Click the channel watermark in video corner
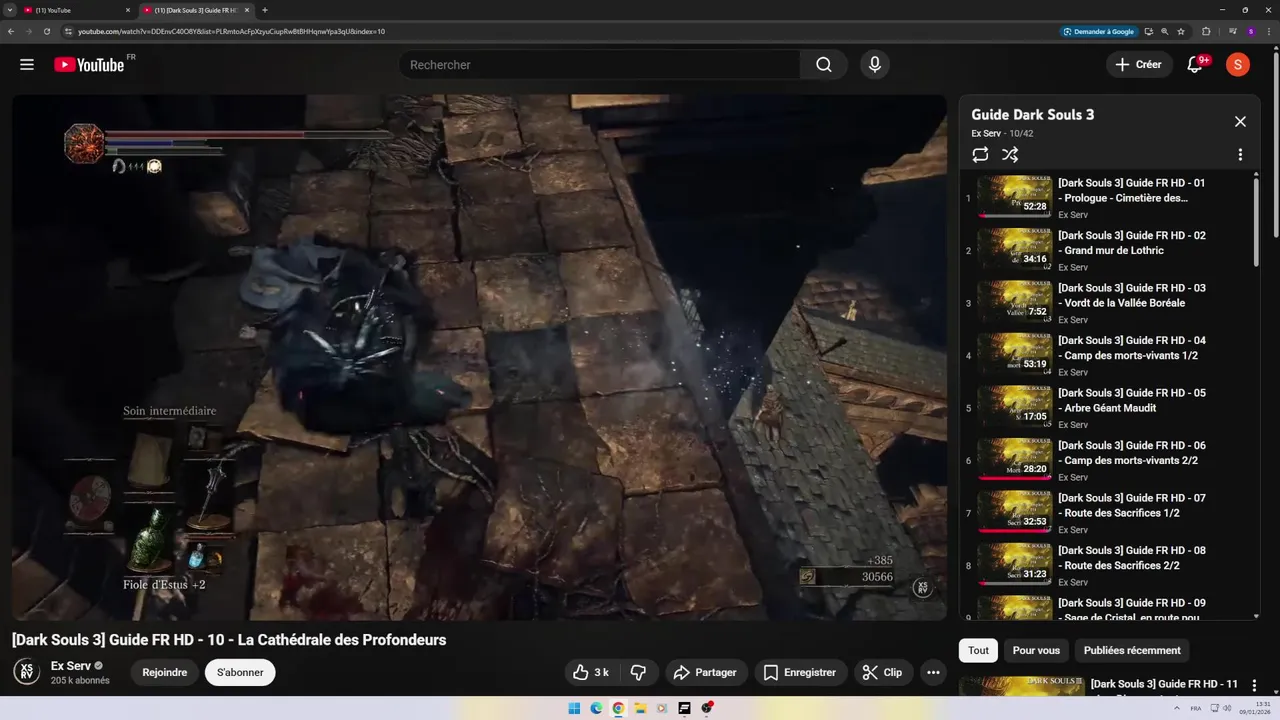Viewport: 1280px width, 720px height. [x=923, y=587]
